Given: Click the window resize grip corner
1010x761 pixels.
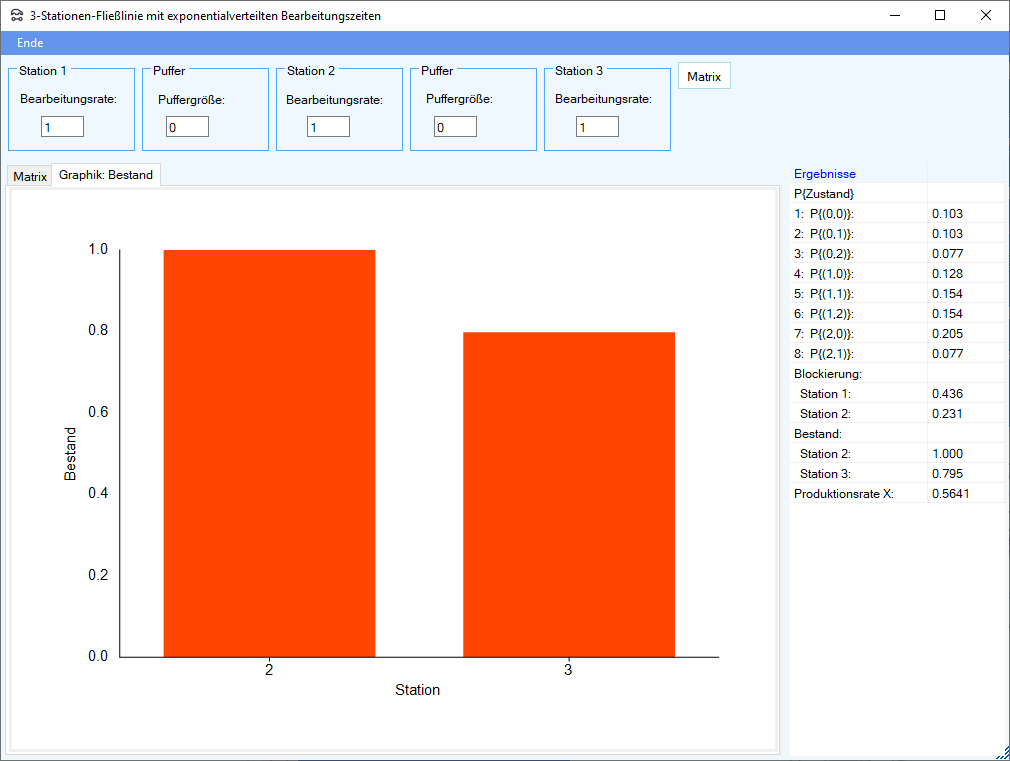Looking at the screenshot, I should pyautogui.click(x=1002, y=753).
